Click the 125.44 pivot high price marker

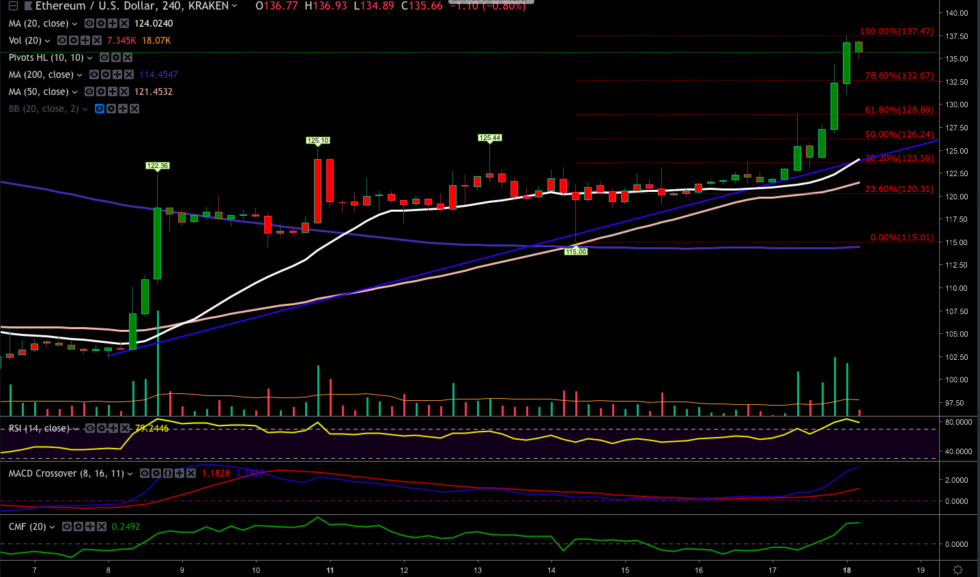pos(489,137)
